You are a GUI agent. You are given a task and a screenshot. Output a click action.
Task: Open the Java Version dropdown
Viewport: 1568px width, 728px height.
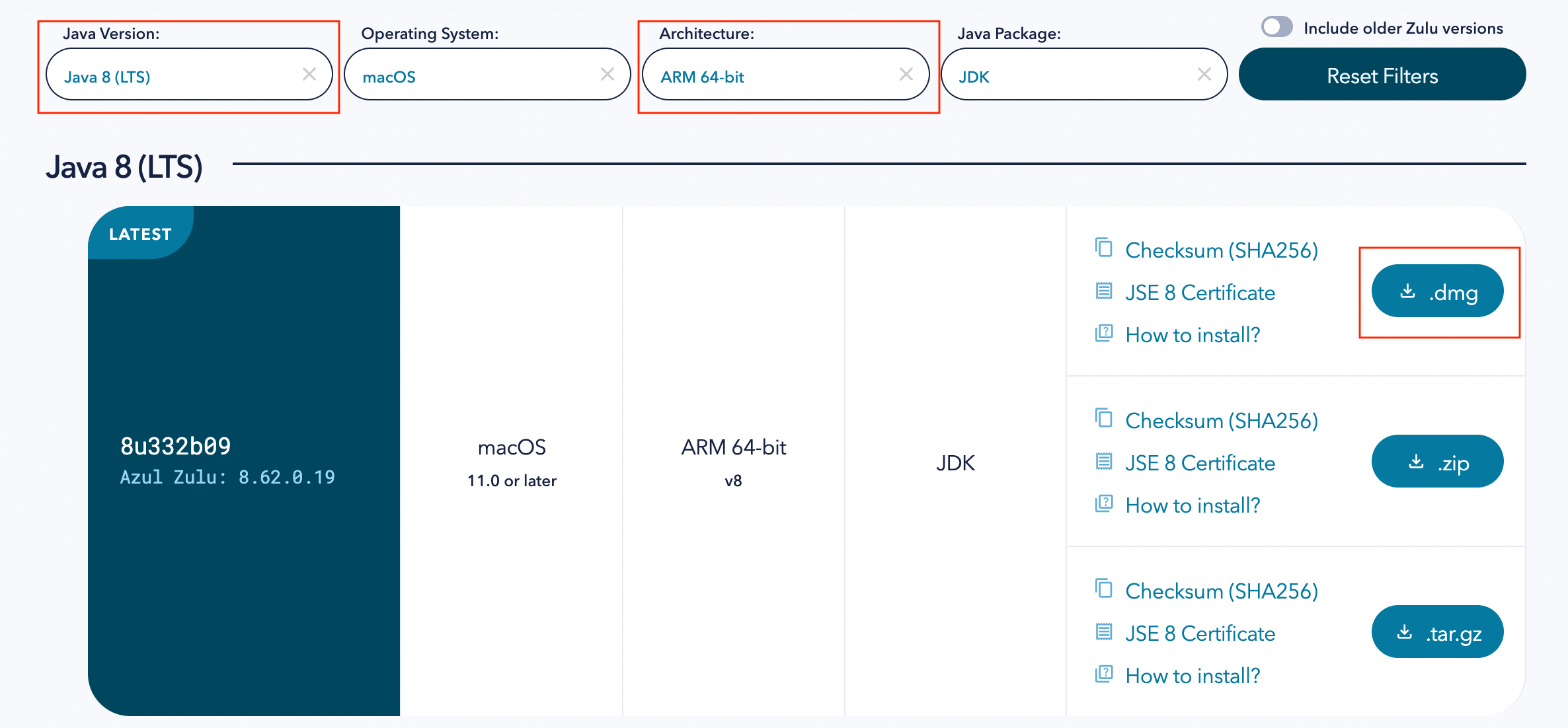coord(189,74)
